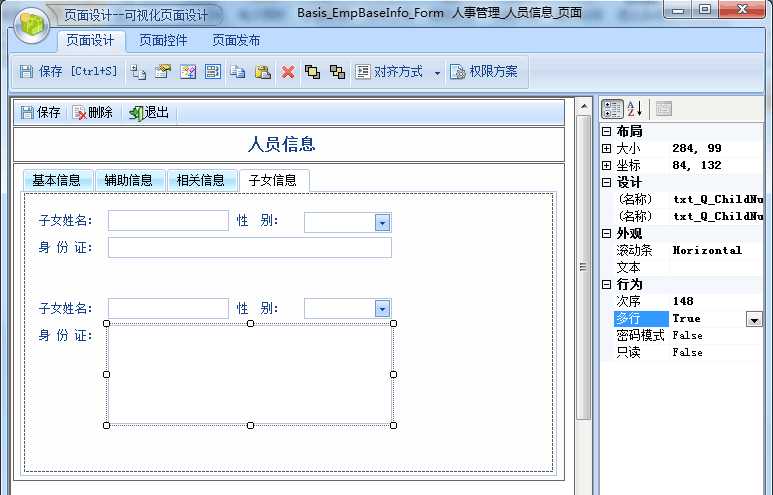Open the second 性别 combo box arrow

point(383,309)
